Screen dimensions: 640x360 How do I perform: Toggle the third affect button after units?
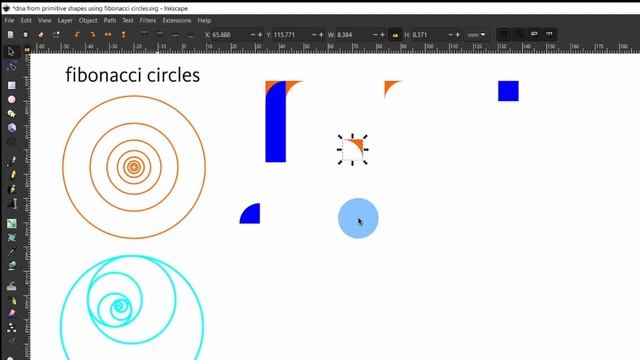point(534,35)
